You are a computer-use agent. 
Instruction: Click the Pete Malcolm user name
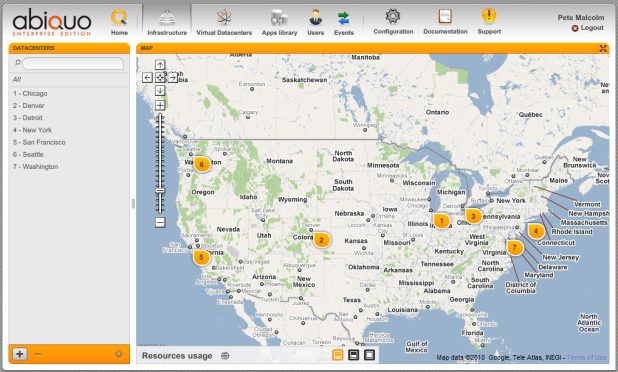tap(581, 17)
